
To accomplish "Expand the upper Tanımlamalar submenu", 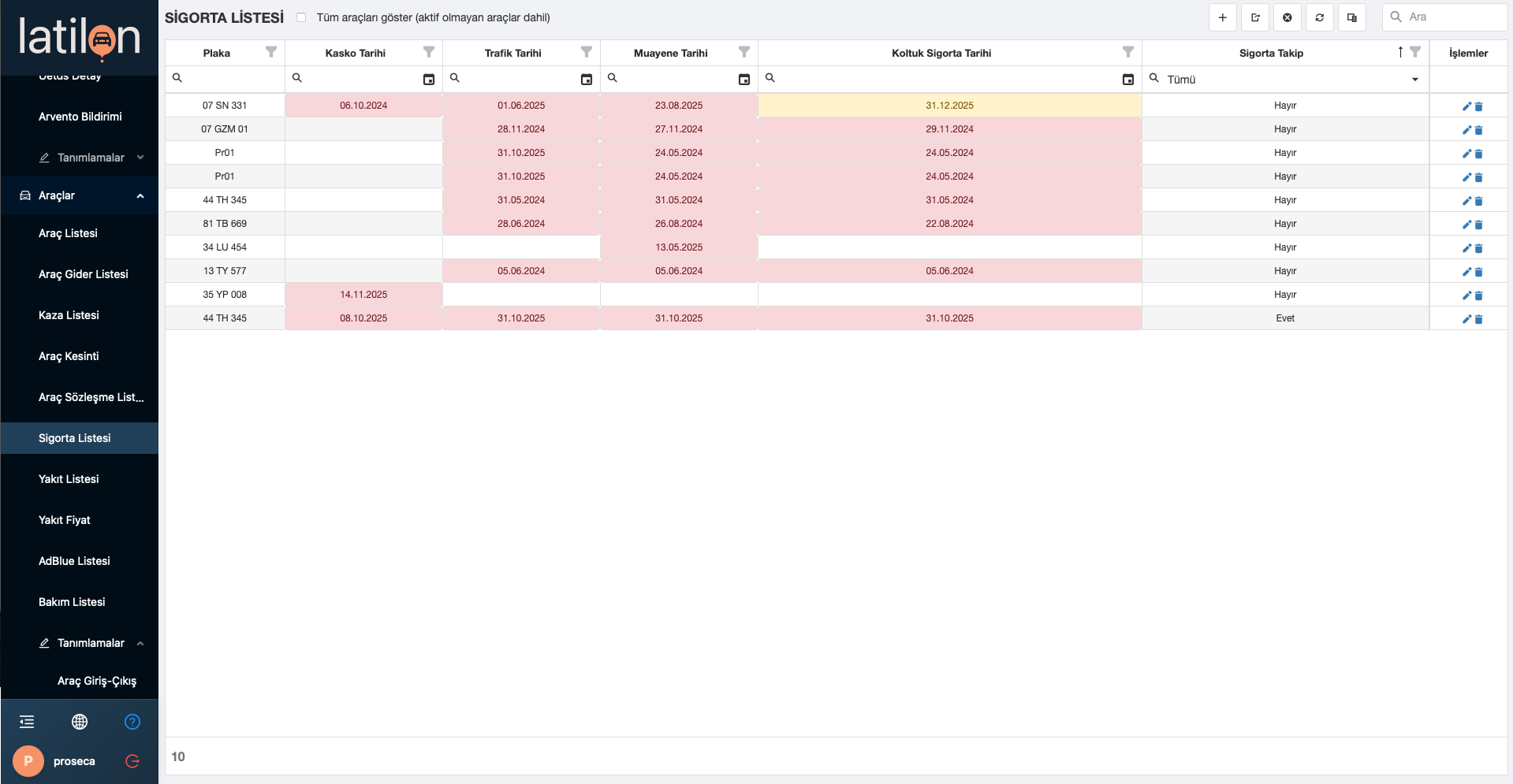I will pyautogui.click(x=140, y=158).
